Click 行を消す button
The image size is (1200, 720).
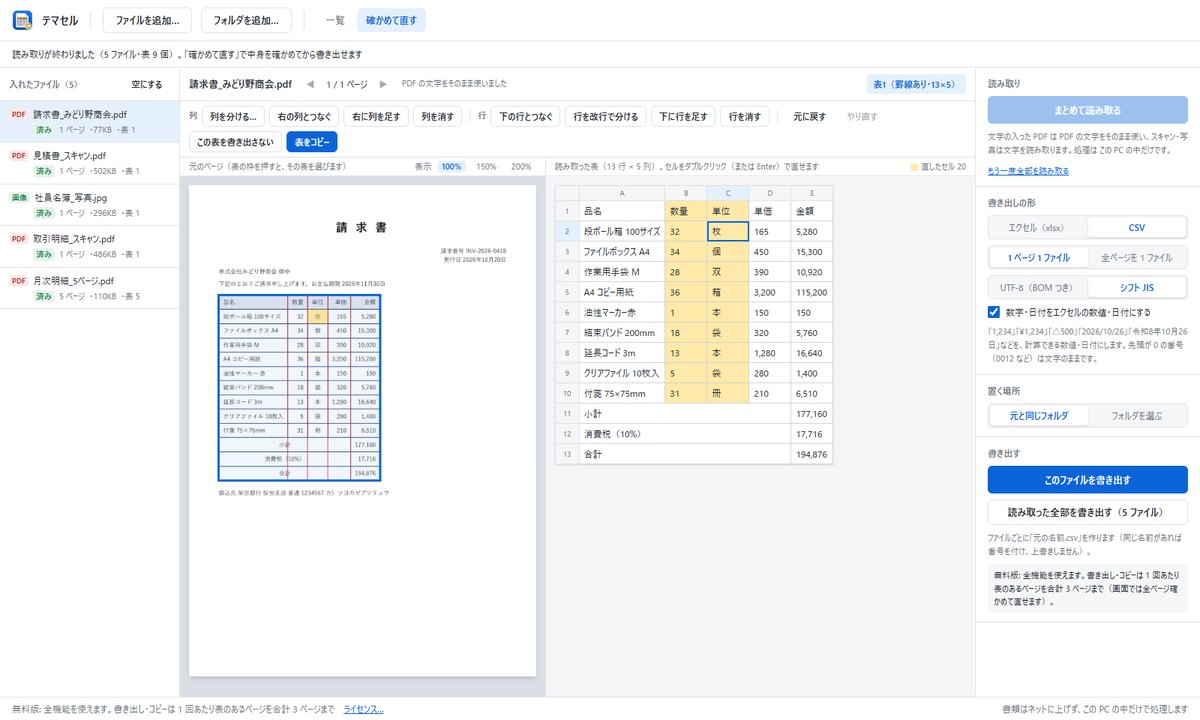click(x=745, y=117)
